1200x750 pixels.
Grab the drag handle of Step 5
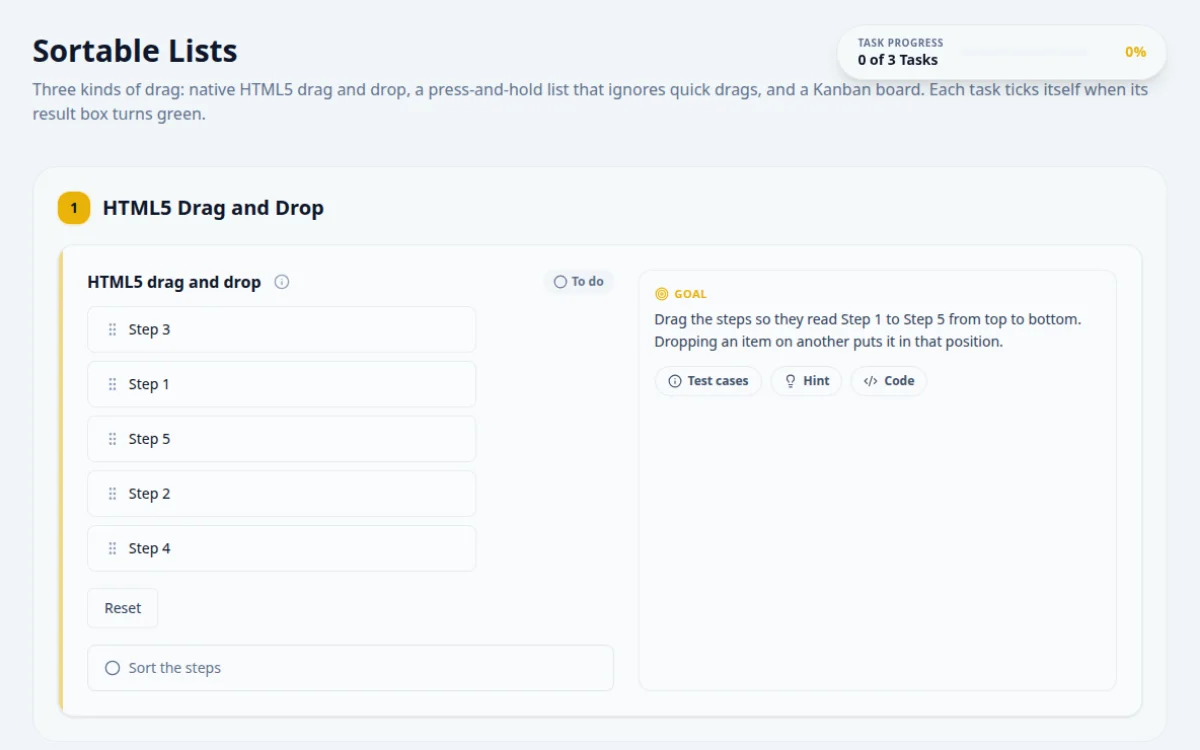pyautogui.click(x=112, y=440)
